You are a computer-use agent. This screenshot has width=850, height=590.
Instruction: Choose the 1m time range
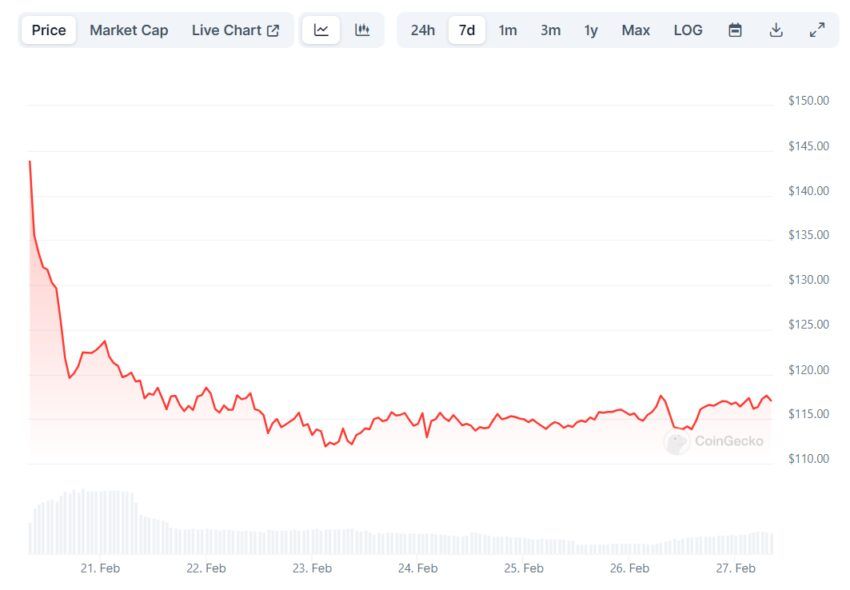click(508, 30)
